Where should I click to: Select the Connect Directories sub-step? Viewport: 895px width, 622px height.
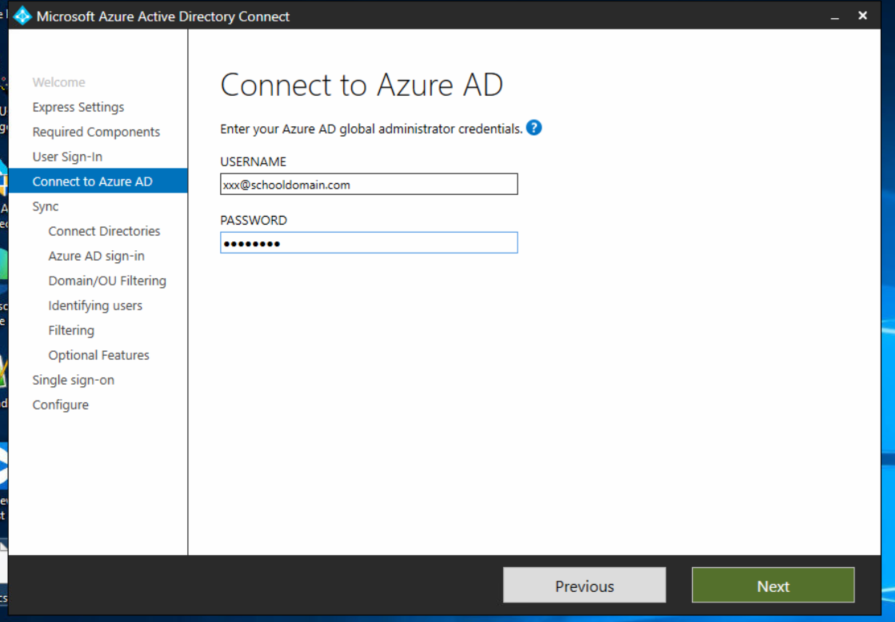point(104,231)
